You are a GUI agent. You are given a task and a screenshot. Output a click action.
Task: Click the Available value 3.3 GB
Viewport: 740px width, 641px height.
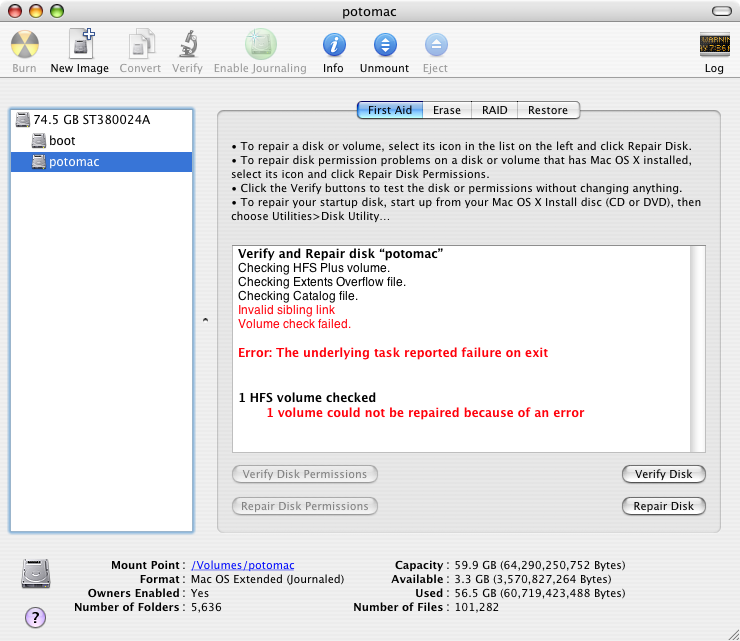(533, 579)
